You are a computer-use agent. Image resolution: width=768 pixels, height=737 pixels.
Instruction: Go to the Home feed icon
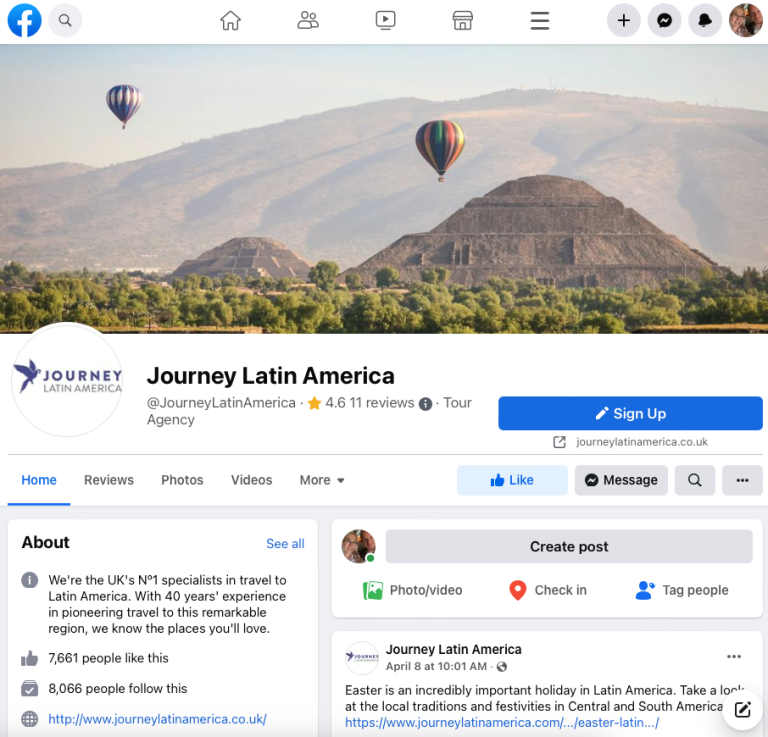point(230,21)
